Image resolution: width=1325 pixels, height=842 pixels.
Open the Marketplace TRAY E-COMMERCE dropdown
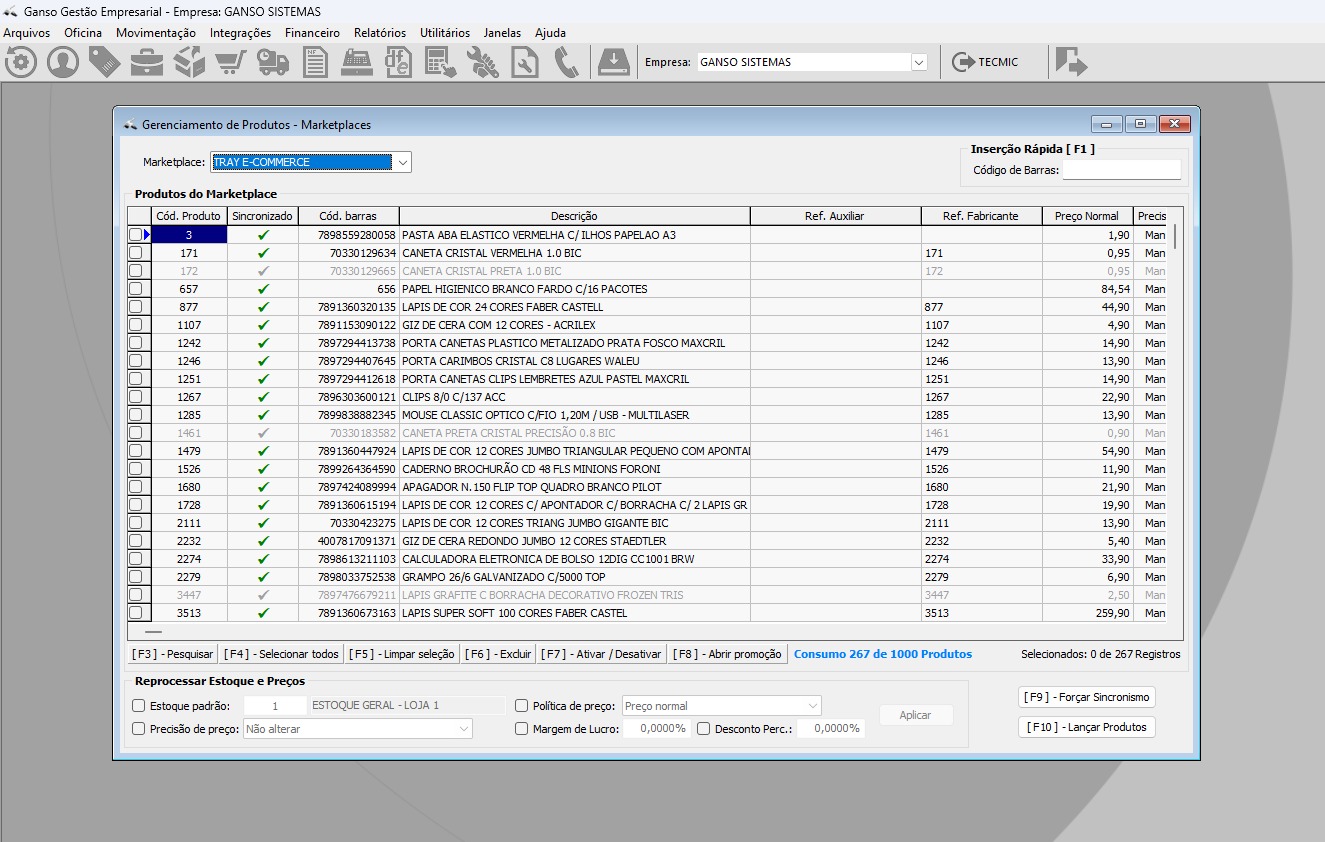click(x=311, y=162)
